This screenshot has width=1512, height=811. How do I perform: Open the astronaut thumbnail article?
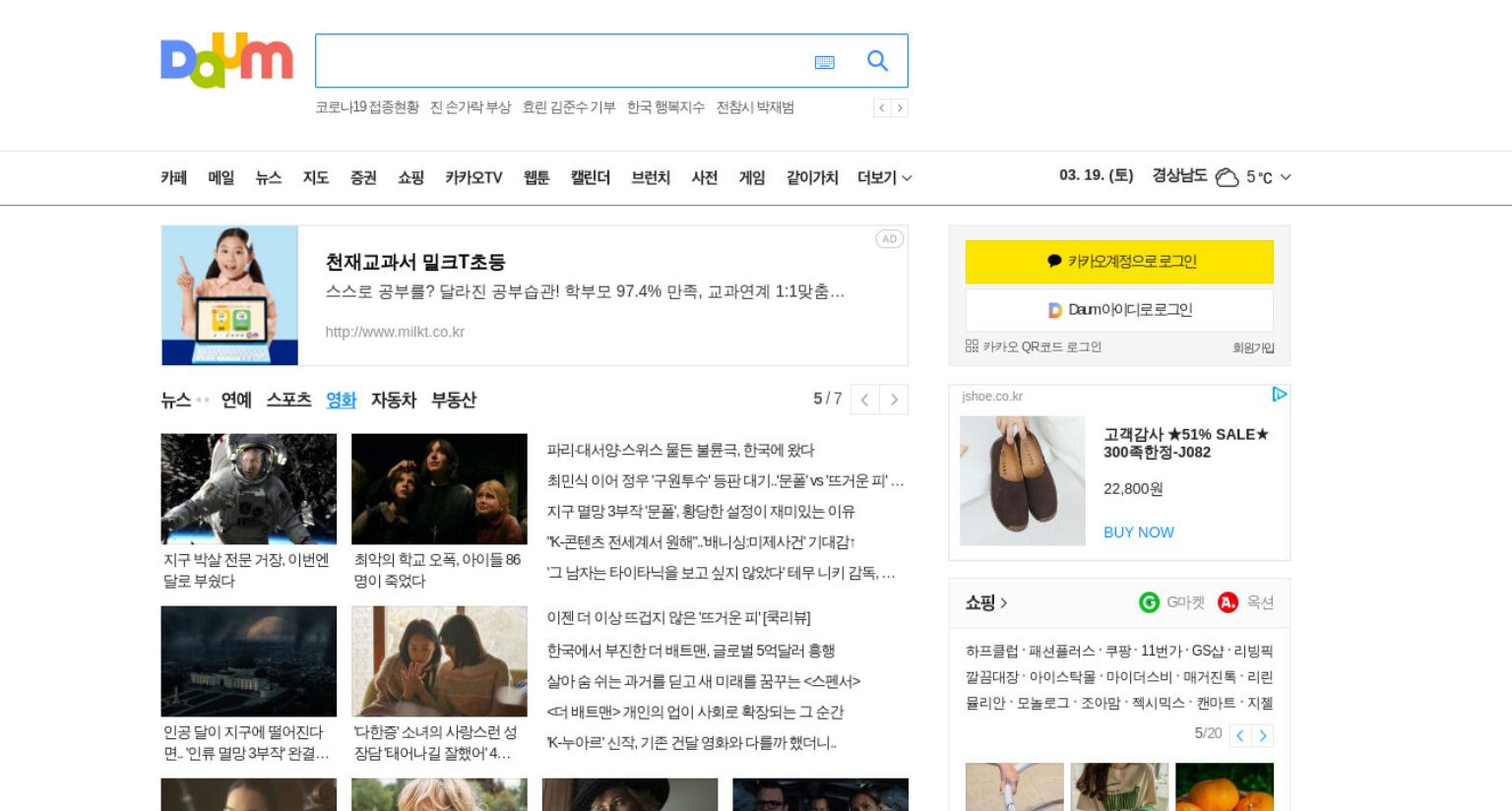click(x=249, y=489)
